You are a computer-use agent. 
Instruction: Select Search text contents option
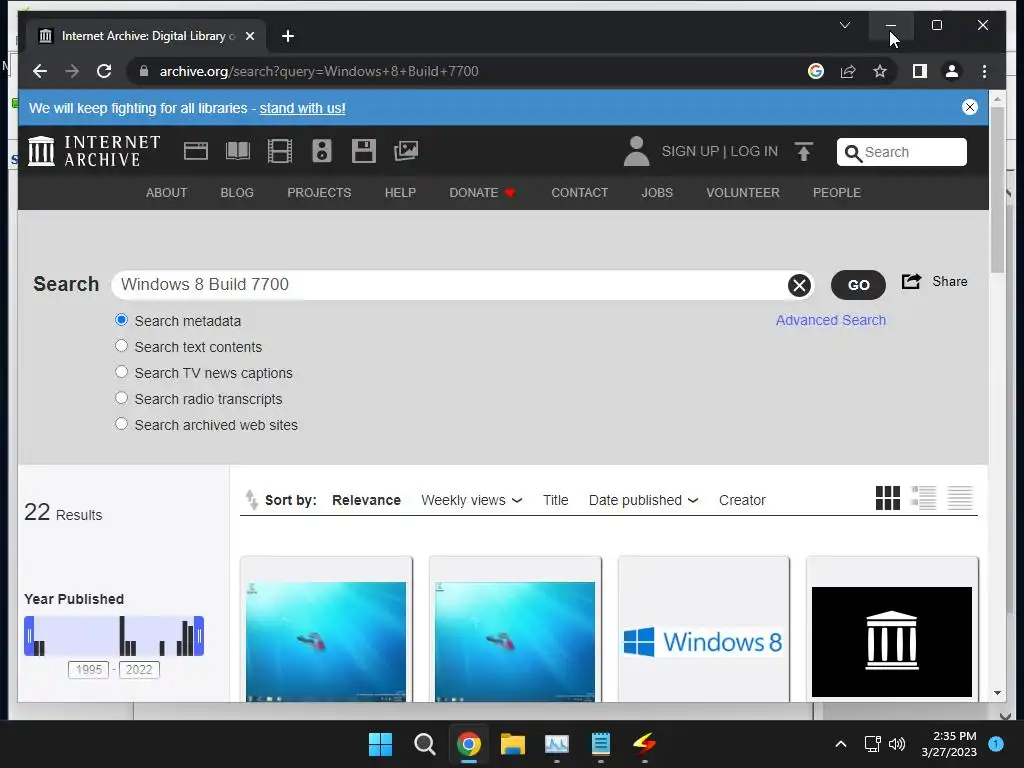121,346
